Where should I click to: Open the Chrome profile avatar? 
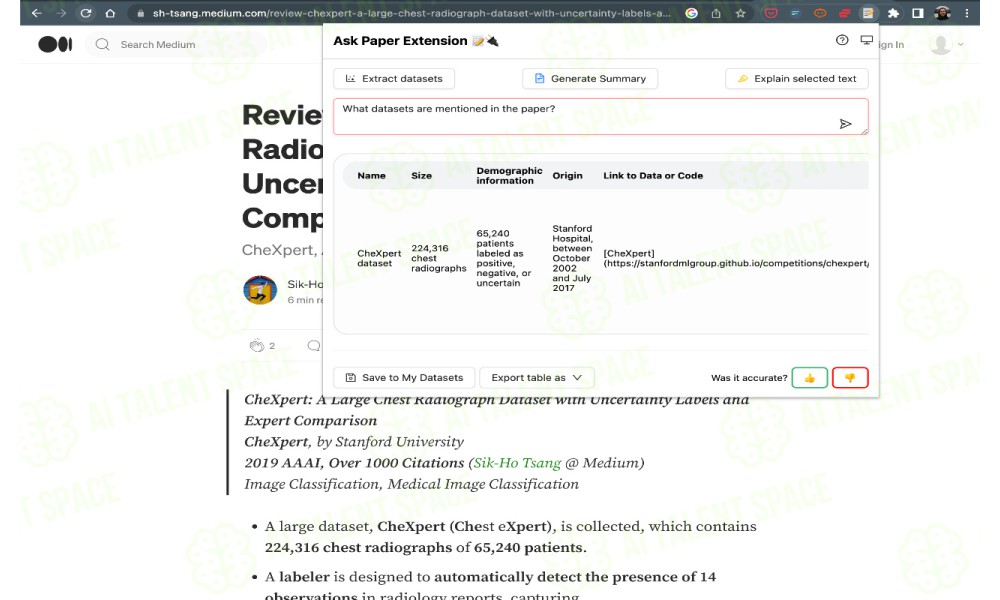point(943,13)
